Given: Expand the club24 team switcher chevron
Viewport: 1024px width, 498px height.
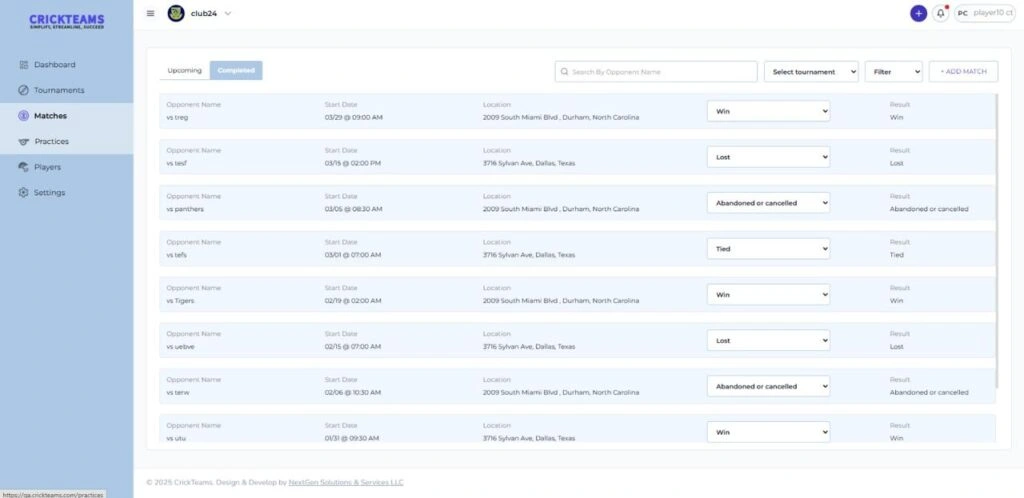Looking at the screenshot, I should click(x=228, y=13).
